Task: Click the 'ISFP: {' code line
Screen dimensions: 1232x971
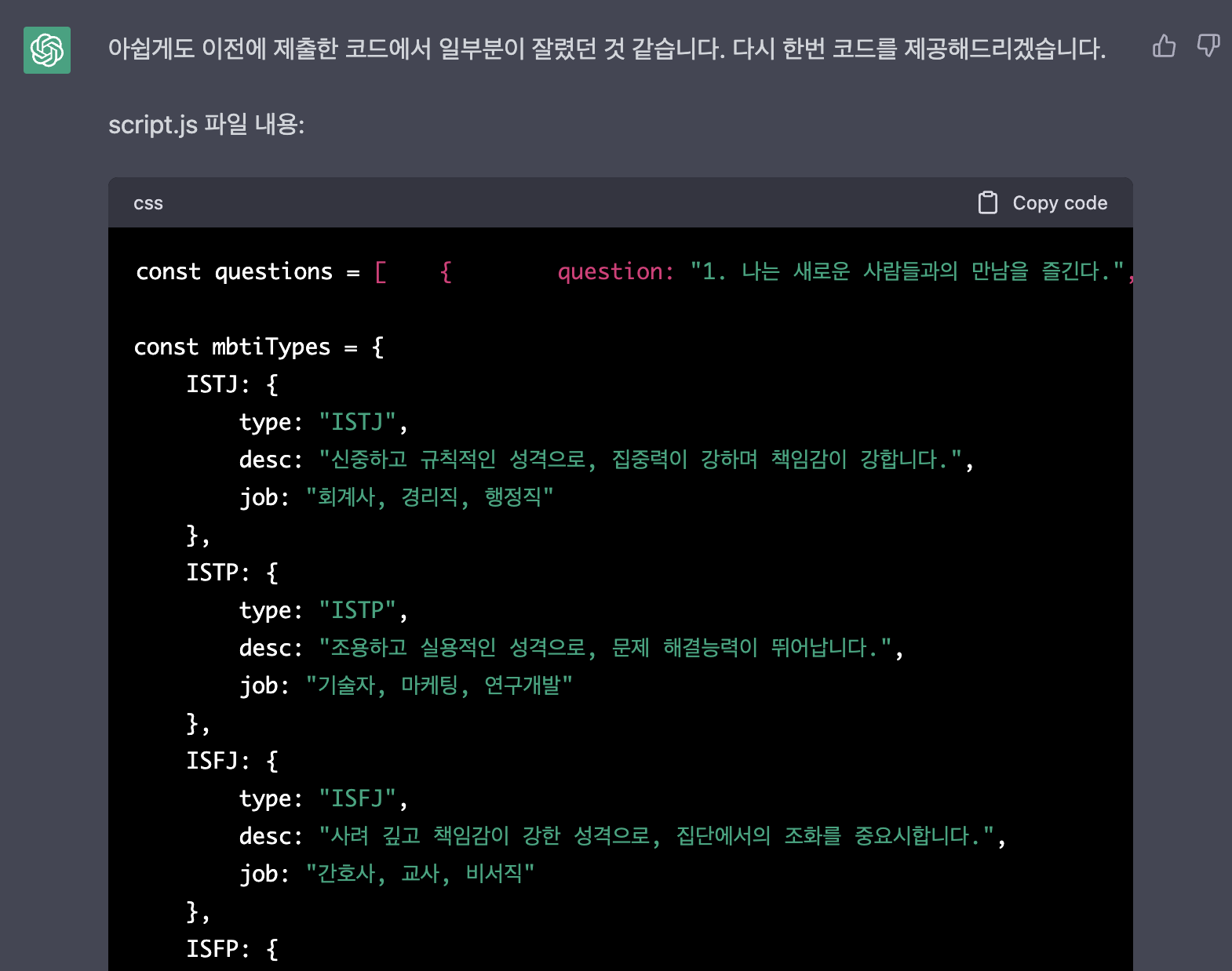Action: 232,949
